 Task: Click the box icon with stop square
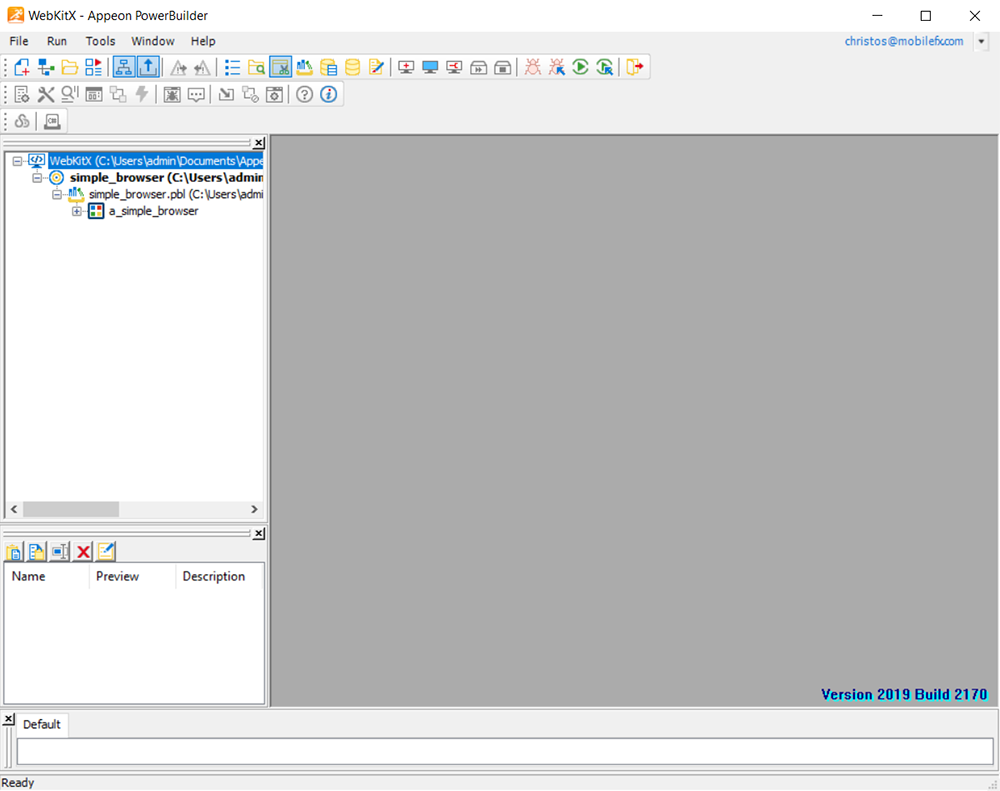pos(503,67)
